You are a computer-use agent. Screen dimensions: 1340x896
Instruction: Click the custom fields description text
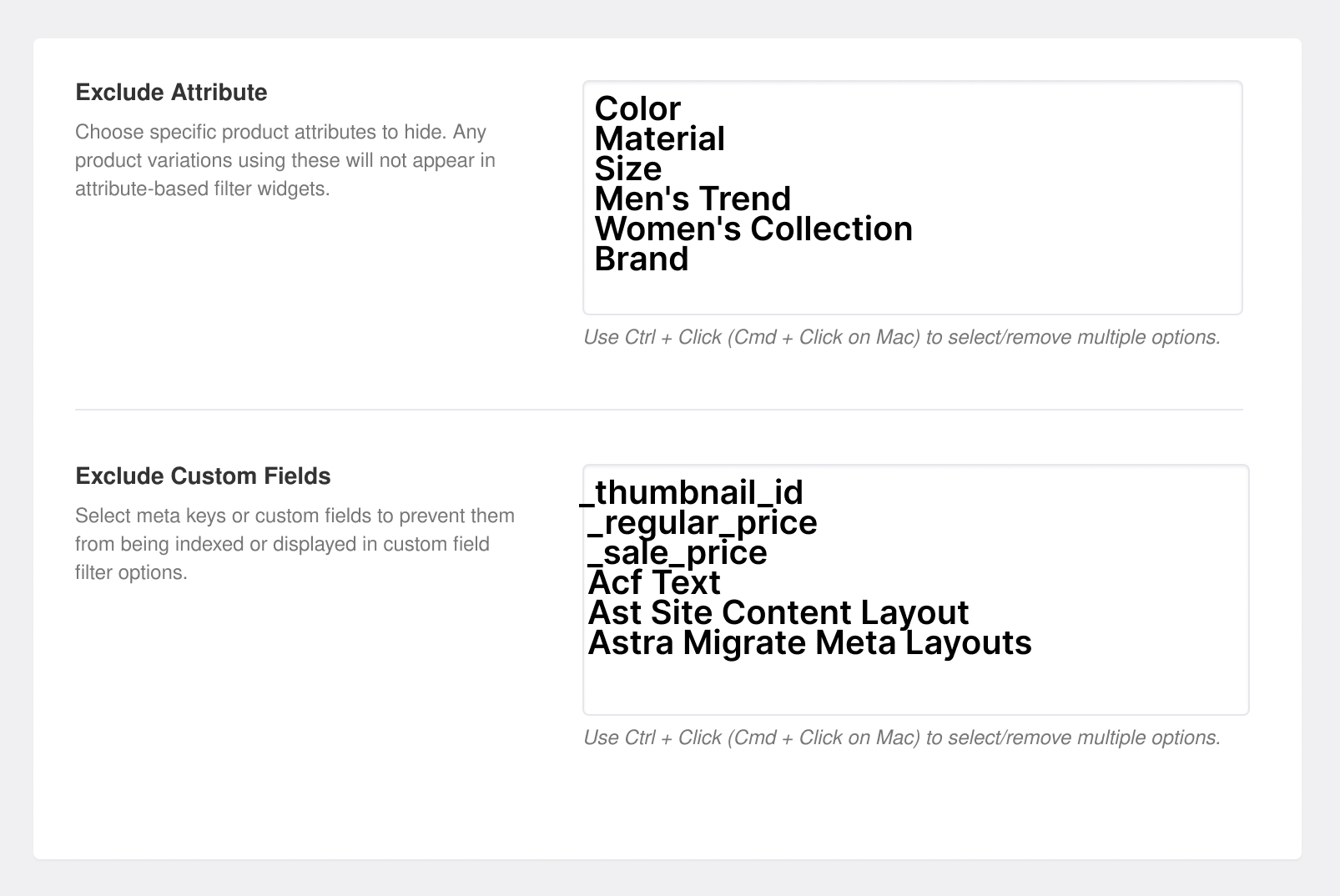(x=295, y=543)
